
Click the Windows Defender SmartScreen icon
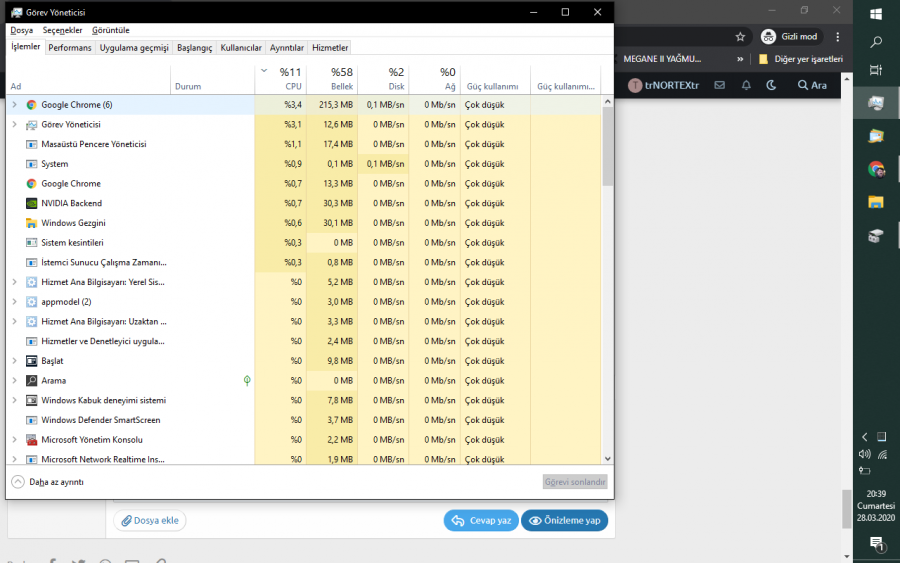pyautogui.click(x=32, y=420)
